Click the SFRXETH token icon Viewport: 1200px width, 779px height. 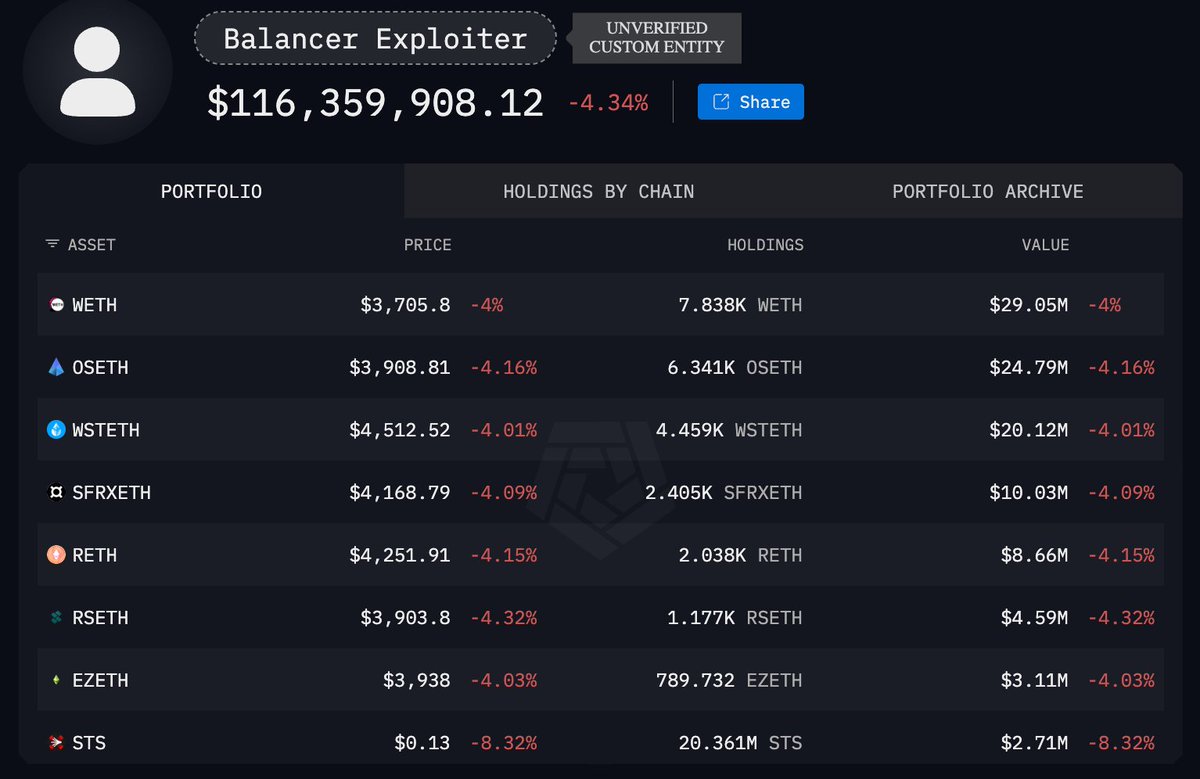click(56, 493)
